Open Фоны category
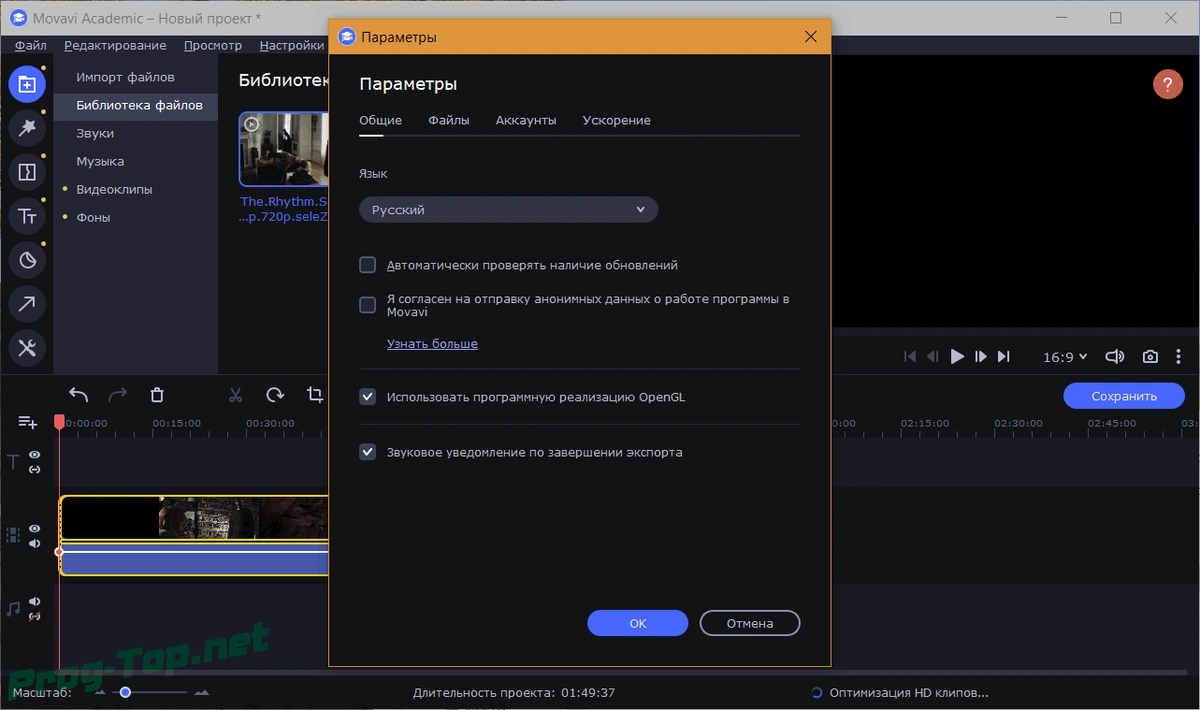 click(93, 217)
